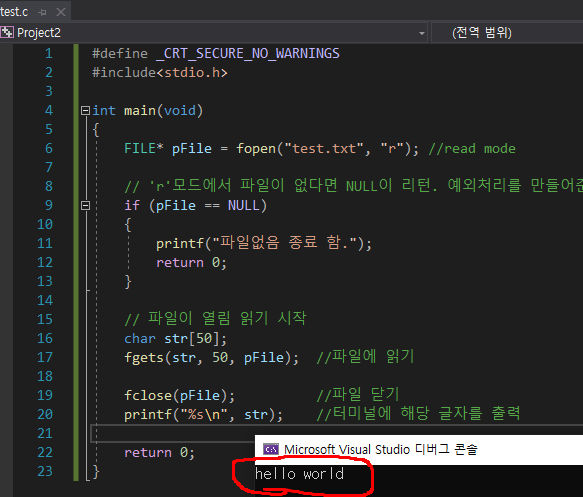This screenshot has width=583, height=497.
Task: Click the fgets(str, 50, pFile) call
Action: [x=211, y=358]
